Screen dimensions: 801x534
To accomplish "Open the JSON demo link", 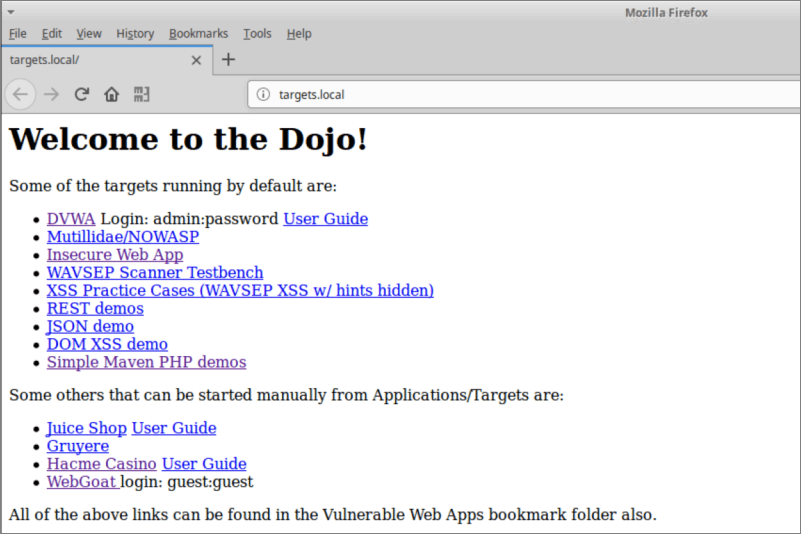I will point(90,326).
